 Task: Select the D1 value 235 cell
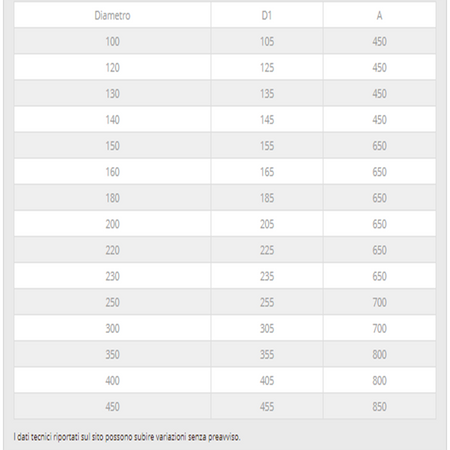click(267, 276)
